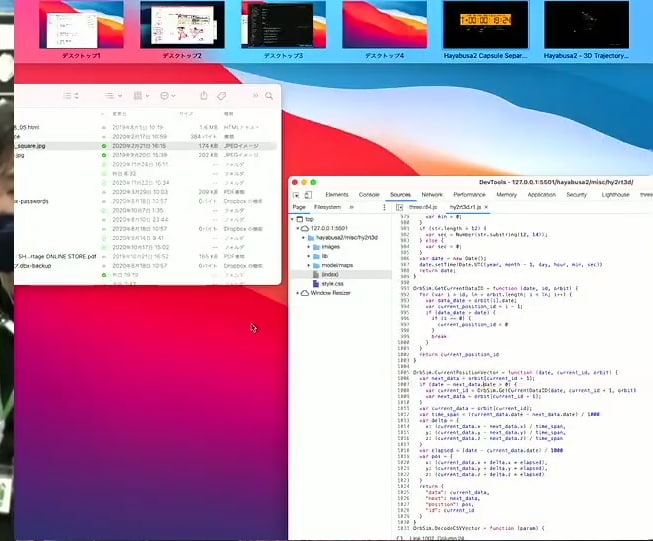653x541 pixels.
Task: Open the Elements tab in DevTools
Action: coord(336,194)
